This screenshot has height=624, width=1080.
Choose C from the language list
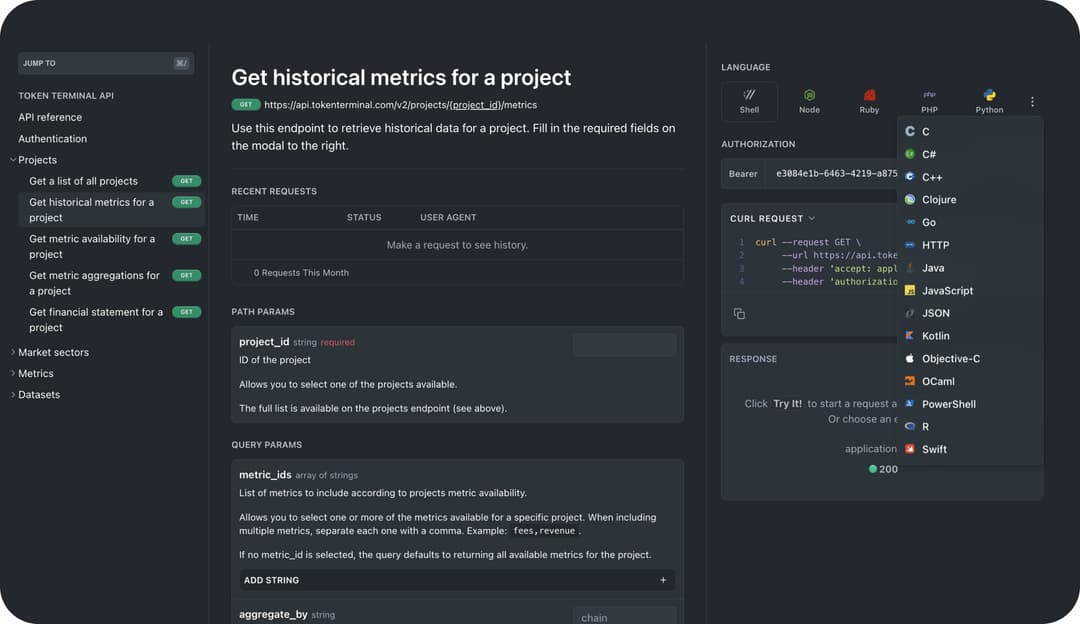tap(970, 132)
